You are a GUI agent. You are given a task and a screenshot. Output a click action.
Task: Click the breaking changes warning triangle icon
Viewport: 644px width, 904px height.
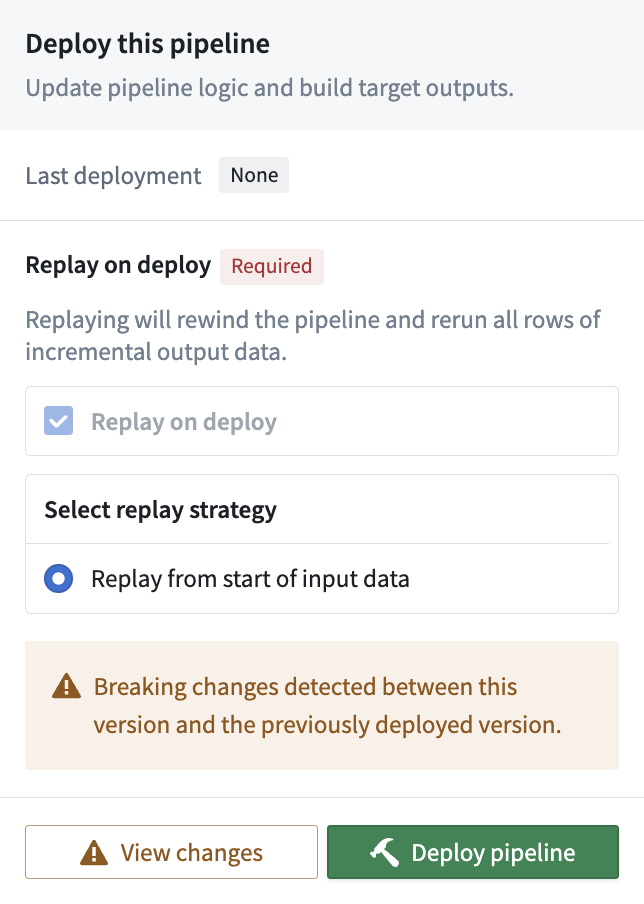pyautogui.click(x=66, y=686)
